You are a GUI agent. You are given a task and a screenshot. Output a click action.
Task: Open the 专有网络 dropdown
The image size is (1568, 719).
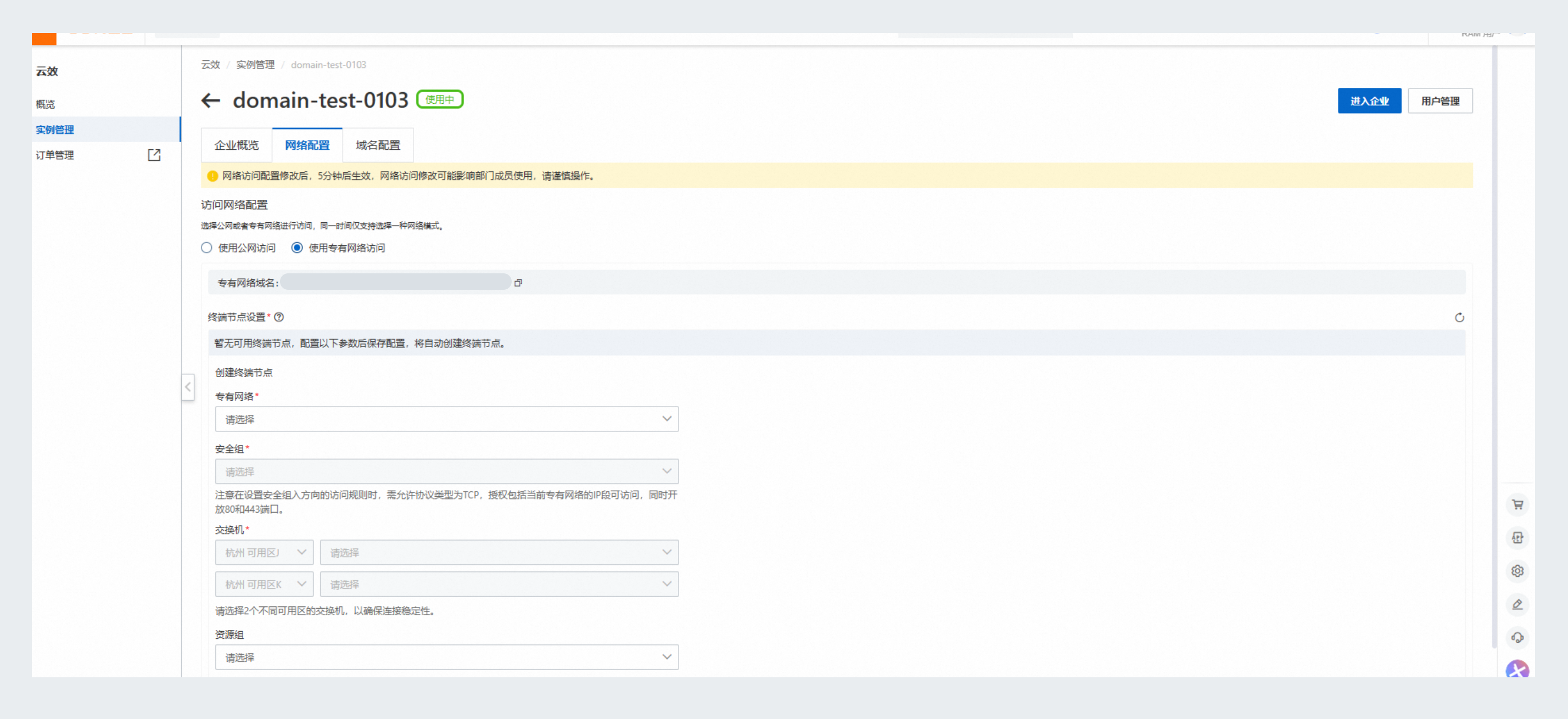pyautogui.click(x=447, y=419)
